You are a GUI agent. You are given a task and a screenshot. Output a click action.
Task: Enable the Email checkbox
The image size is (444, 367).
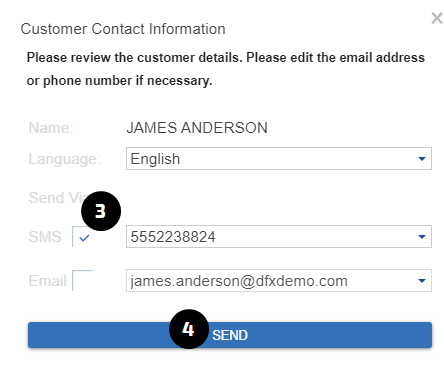[83, 281]
